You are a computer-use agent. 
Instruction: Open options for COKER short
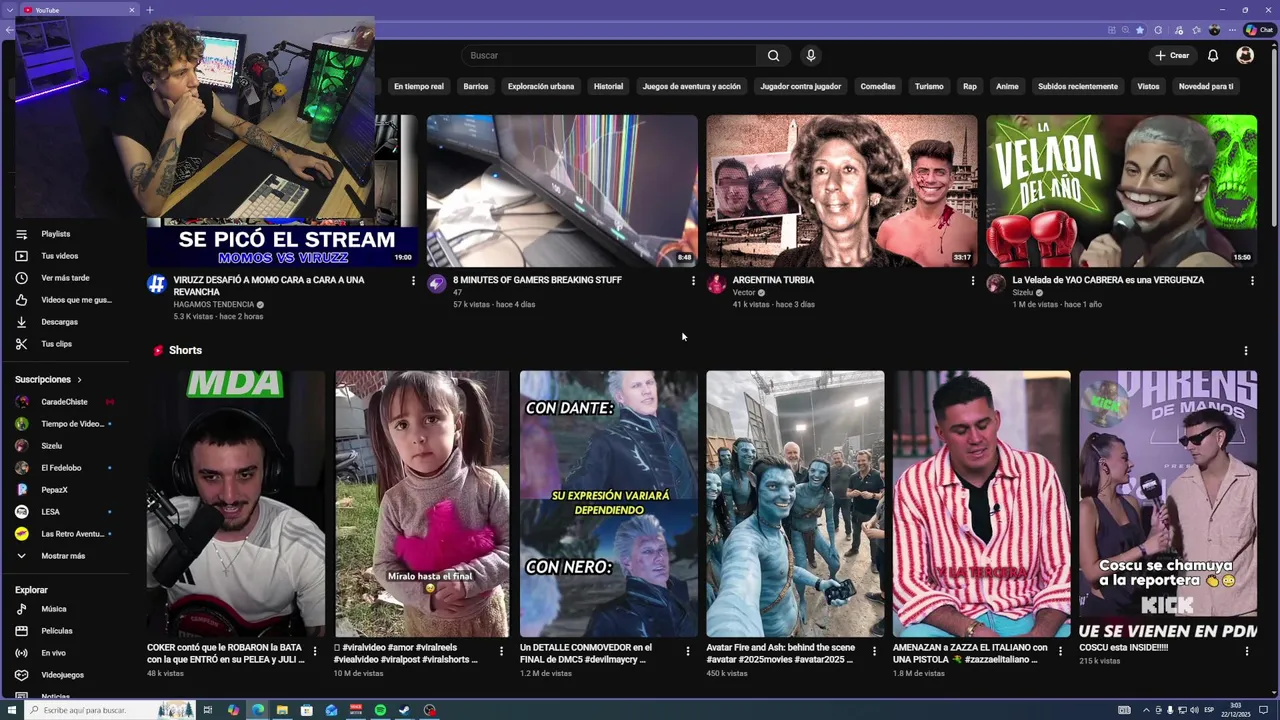[315, 651]
